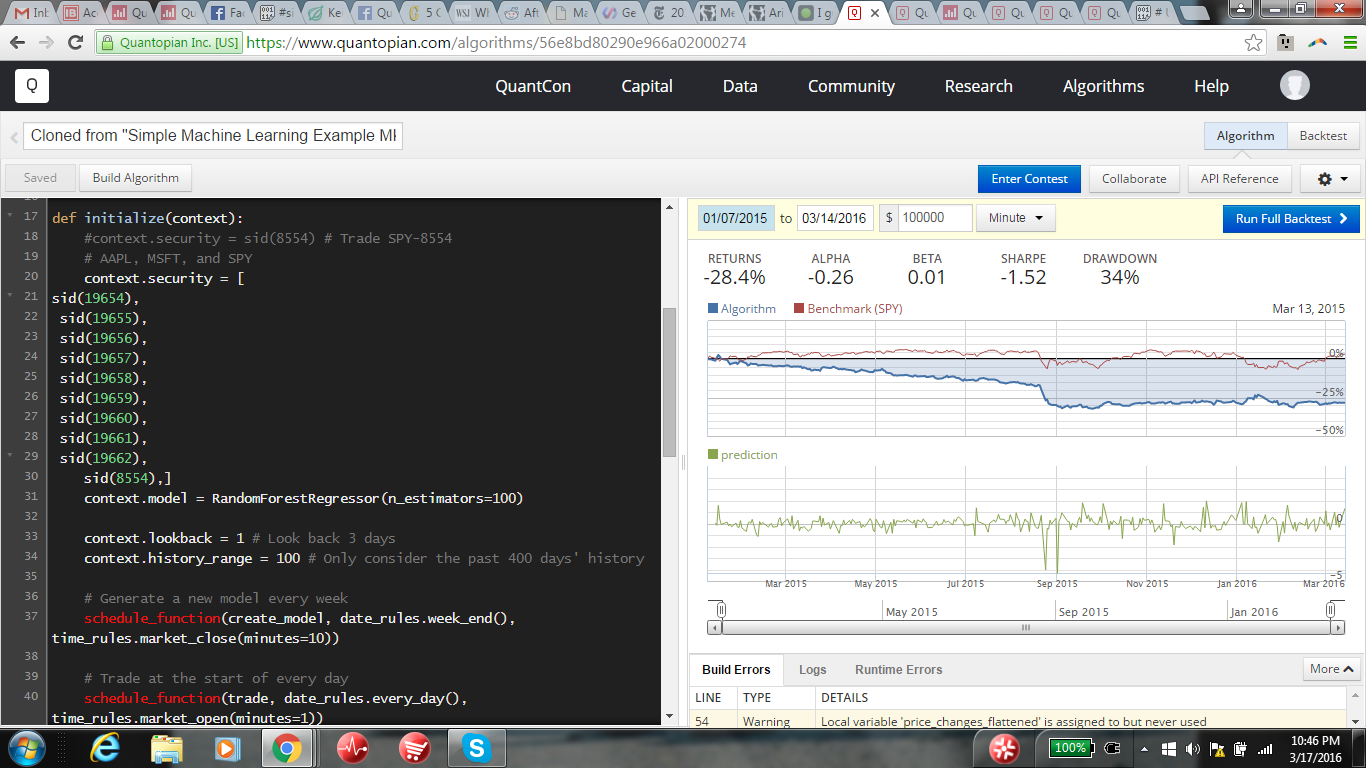Click the green secure padlock icon

point(108,43)
